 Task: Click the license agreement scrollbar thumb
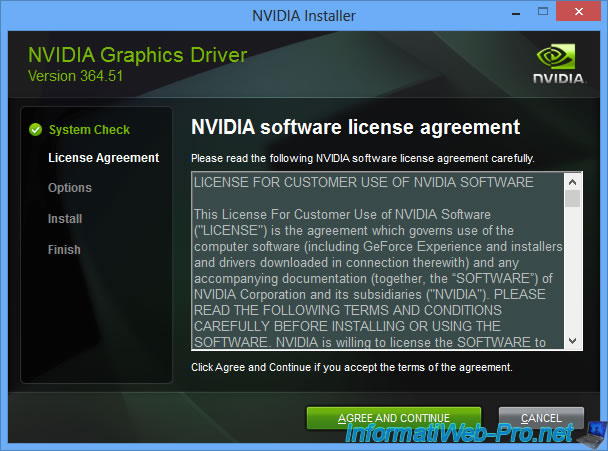point(573,198)
